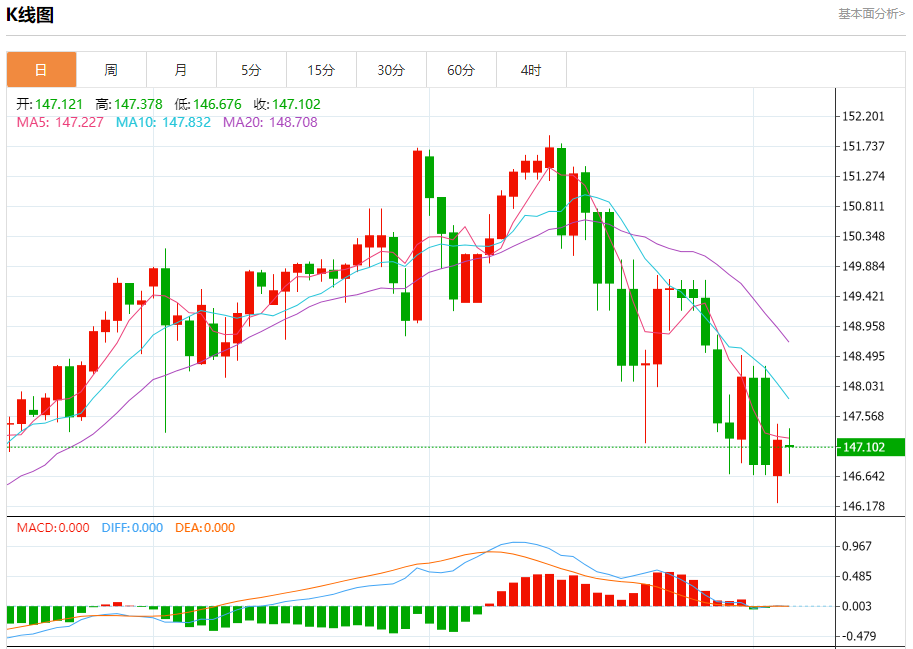Click the 146.178 price axis label
913x649 pixels.
click(x=864, y=506)
